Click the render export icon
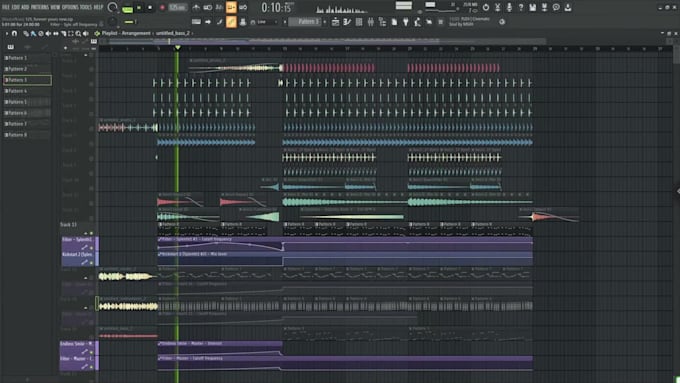The image size is (680, 383). [544, 7]
